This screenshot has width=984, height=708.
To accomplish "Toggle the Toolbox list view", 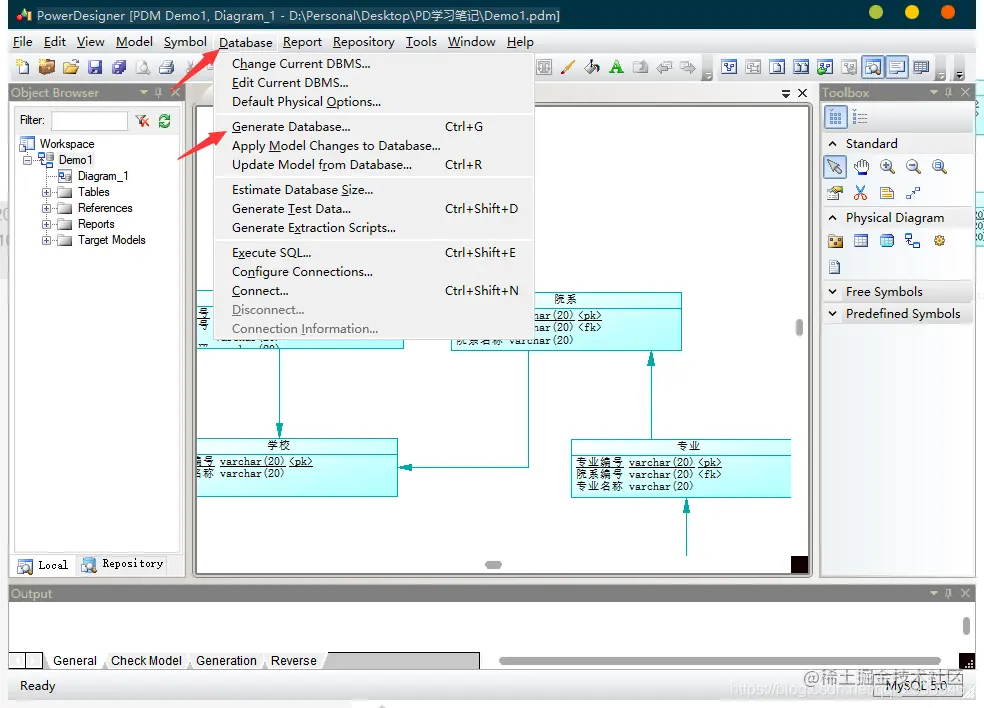I will tap(860, 117).
